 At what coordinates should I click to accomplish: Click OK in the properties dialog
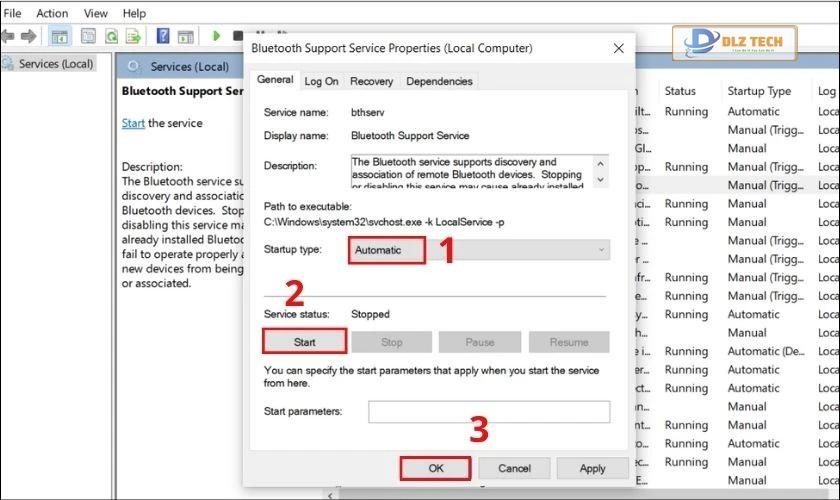click(435, 468)
